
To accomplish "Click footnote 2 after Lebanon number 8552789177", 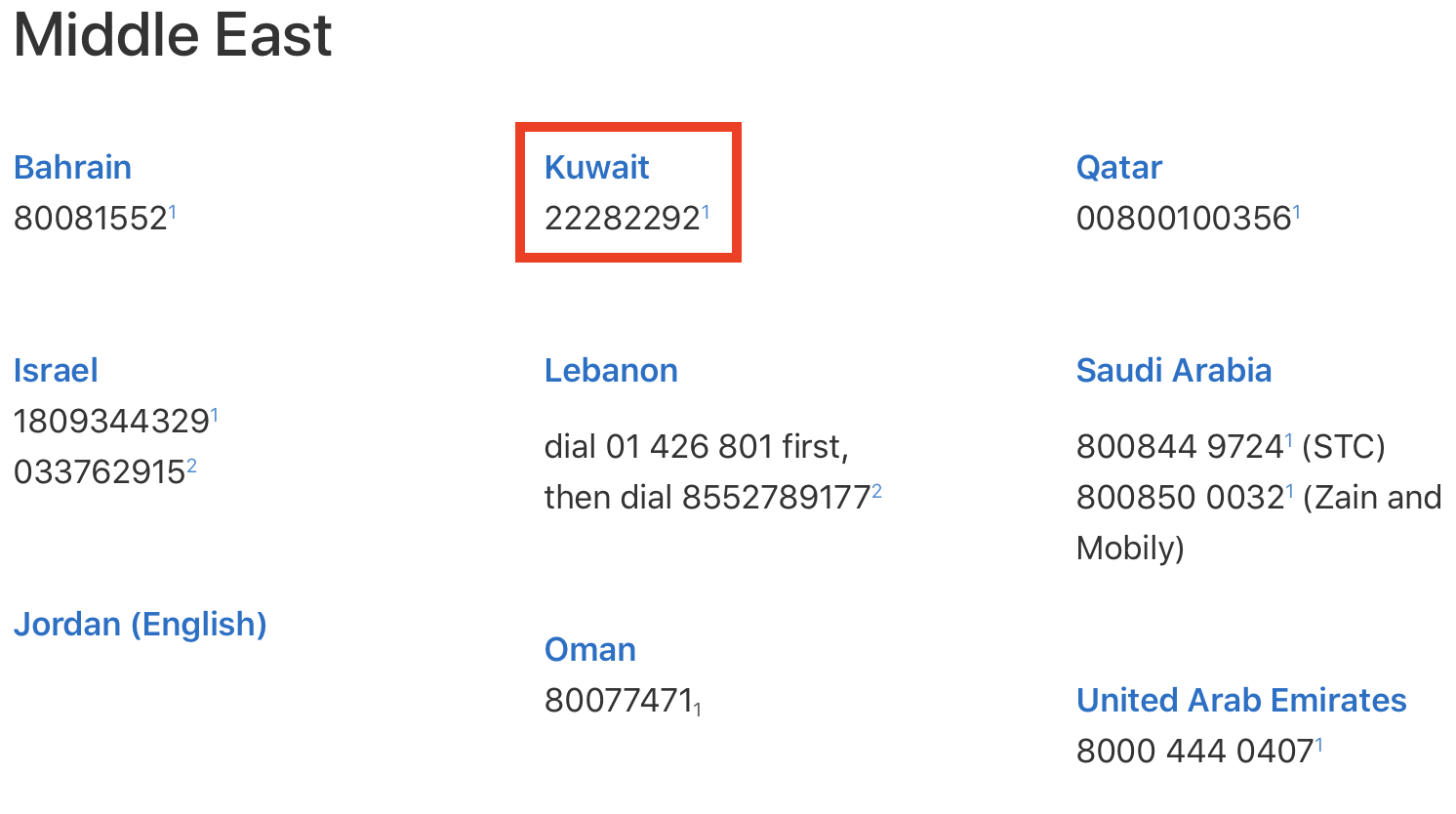I will pyautogui.click(x=877, y=491).
